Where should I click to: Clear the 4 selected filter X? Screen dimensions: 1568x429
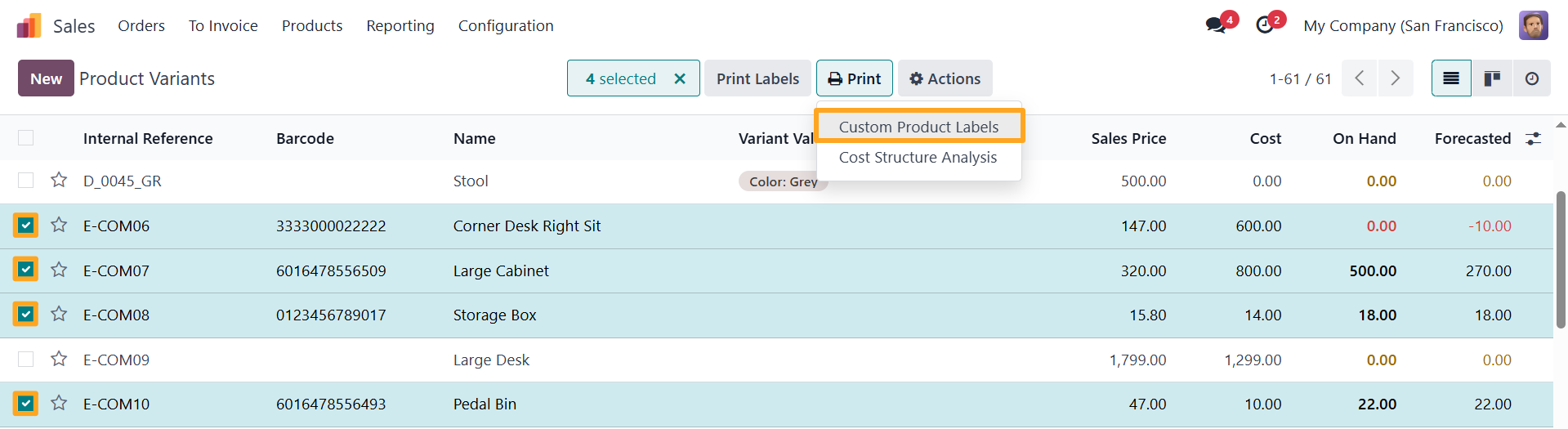(680, 78)
